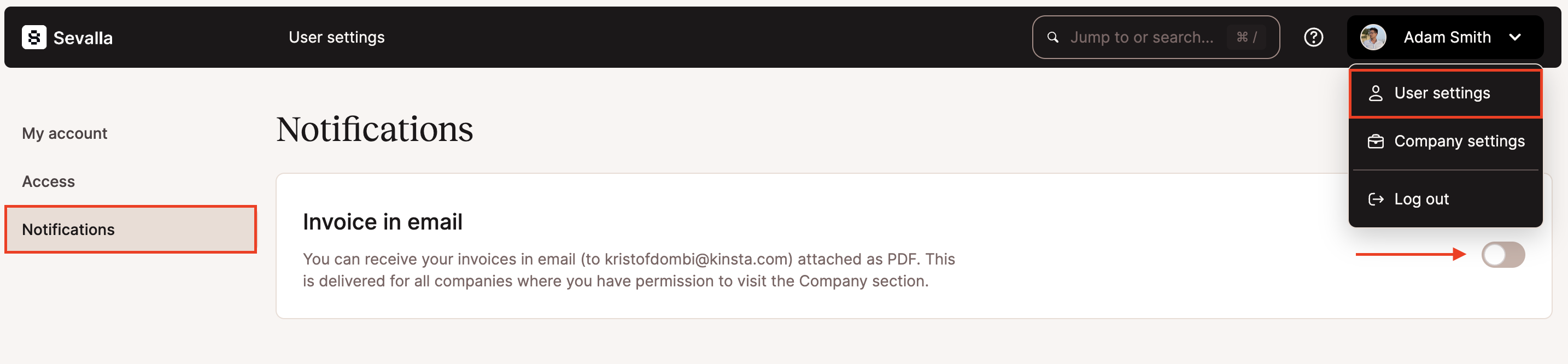1568x364 pixels.
Task: Click the Adam Smith account name
Action: click(x=1447, y=37)
